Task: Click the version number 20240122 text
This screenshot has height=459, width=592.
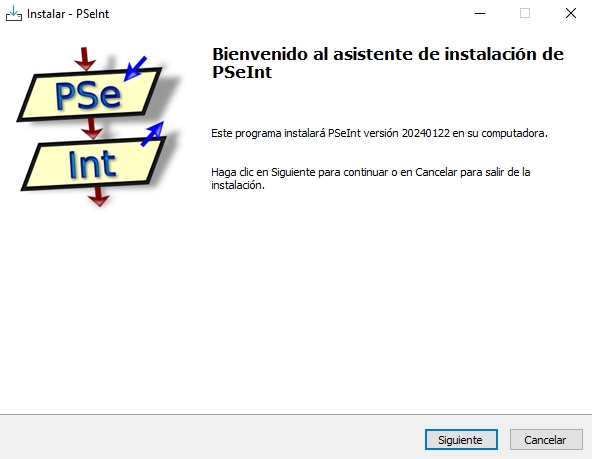Action: coord(426,133)
